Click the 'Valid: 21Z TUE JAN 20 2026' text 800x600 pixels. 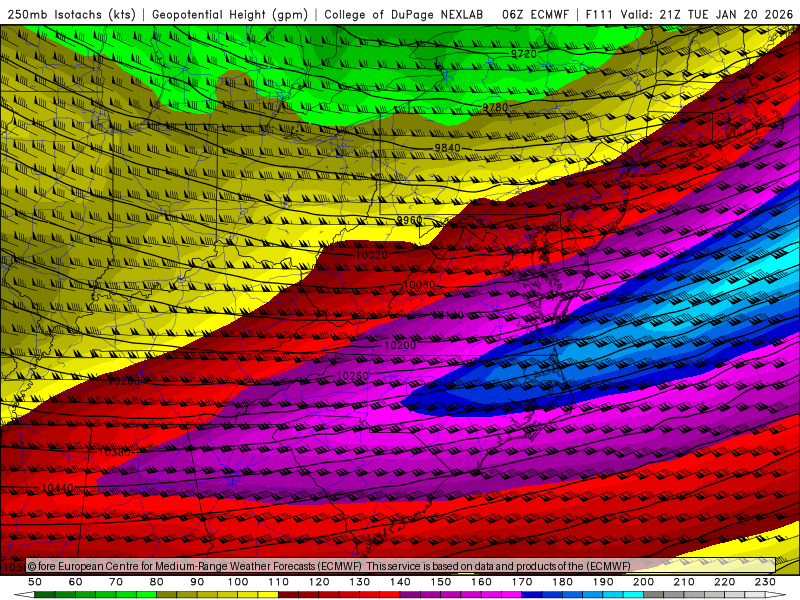[x=707, y=14]
